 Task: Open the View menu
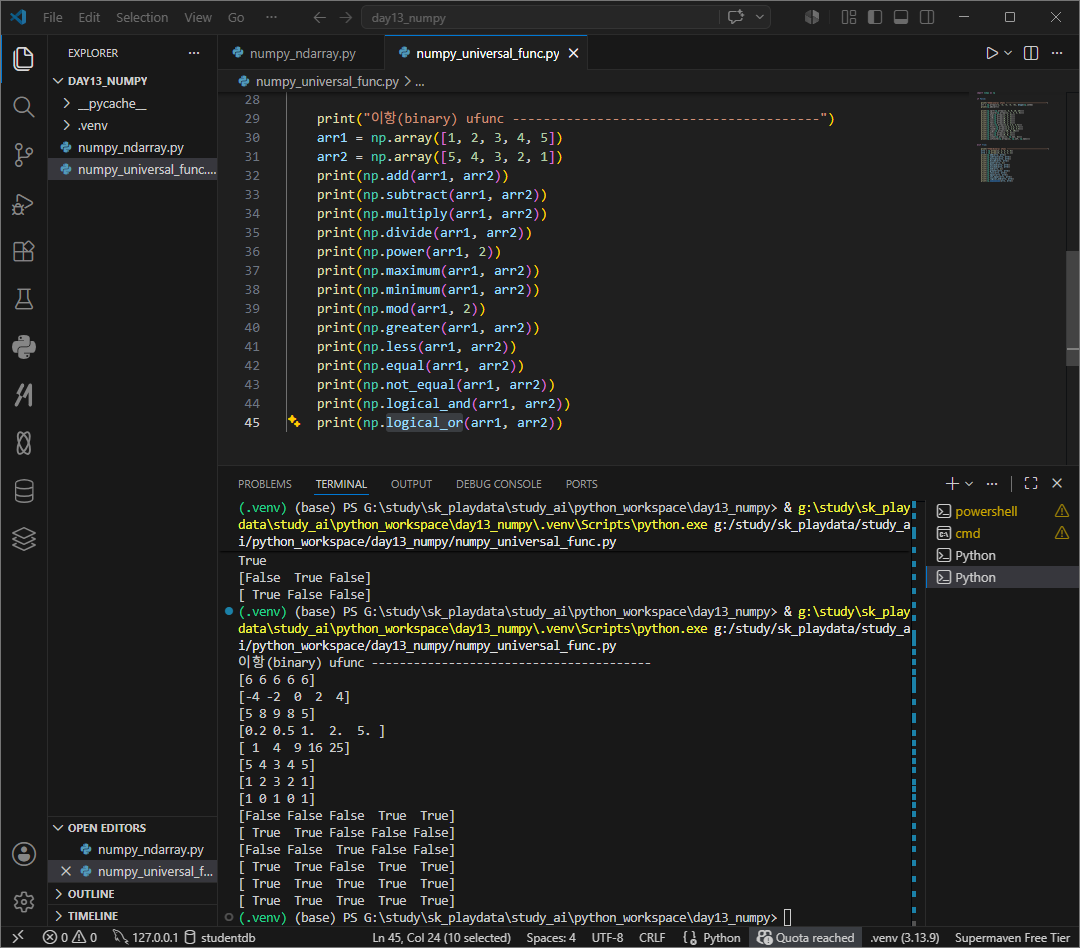[x=198, y=17]
